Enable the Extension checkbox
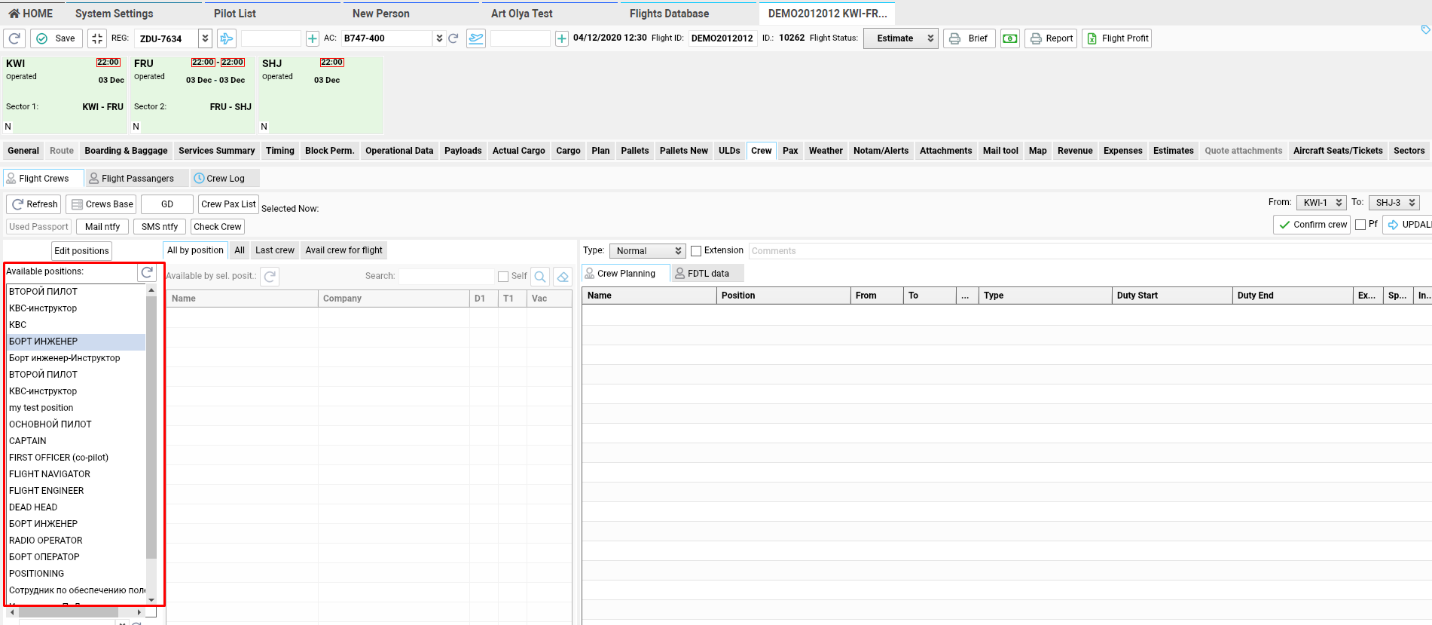The width and height of the screenshot is (1432, 625). click(696, 251)
